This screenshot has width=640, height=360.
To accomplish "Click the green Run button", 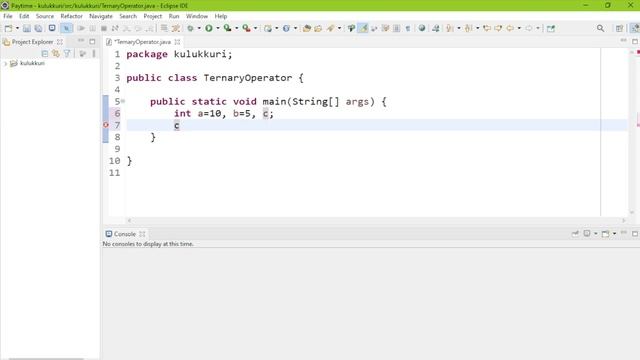I will 209,28.
